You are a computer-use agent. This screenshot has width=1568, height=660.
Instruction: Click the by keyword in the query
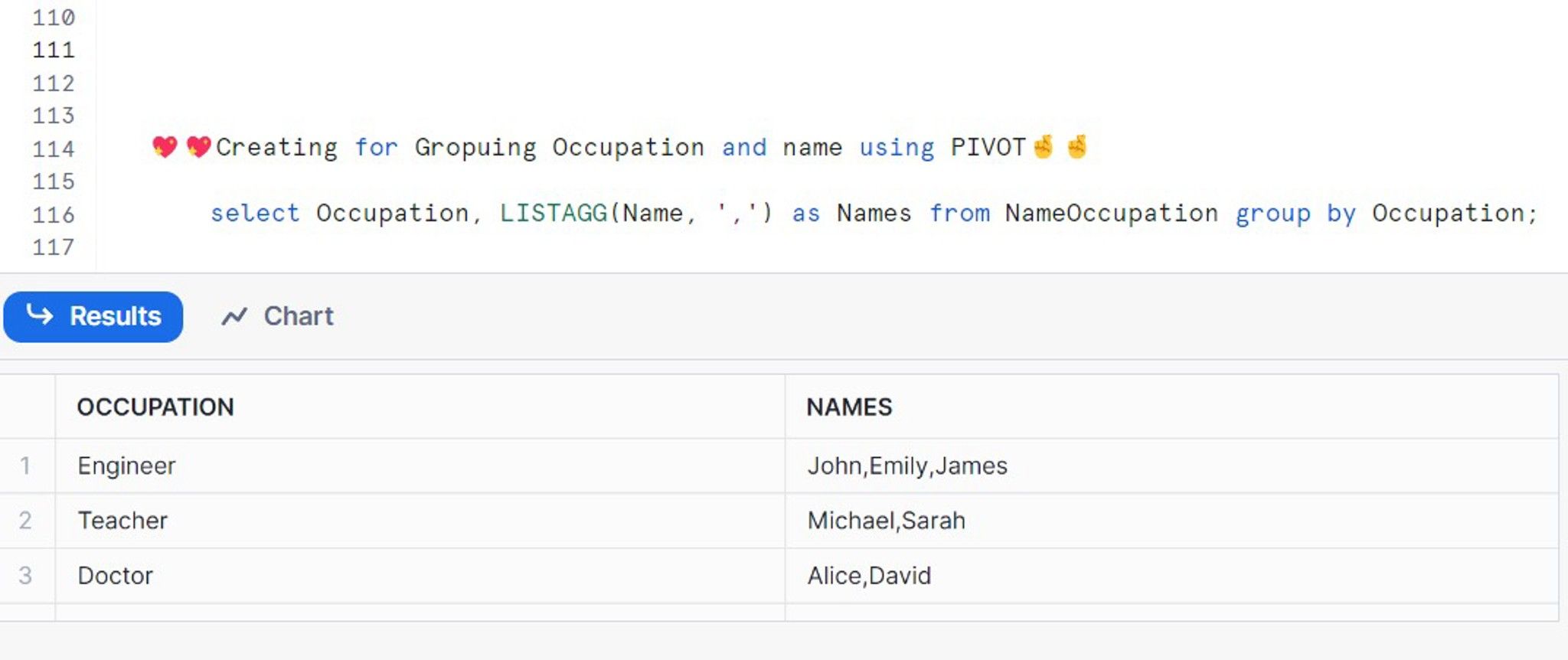point(1341,214)
